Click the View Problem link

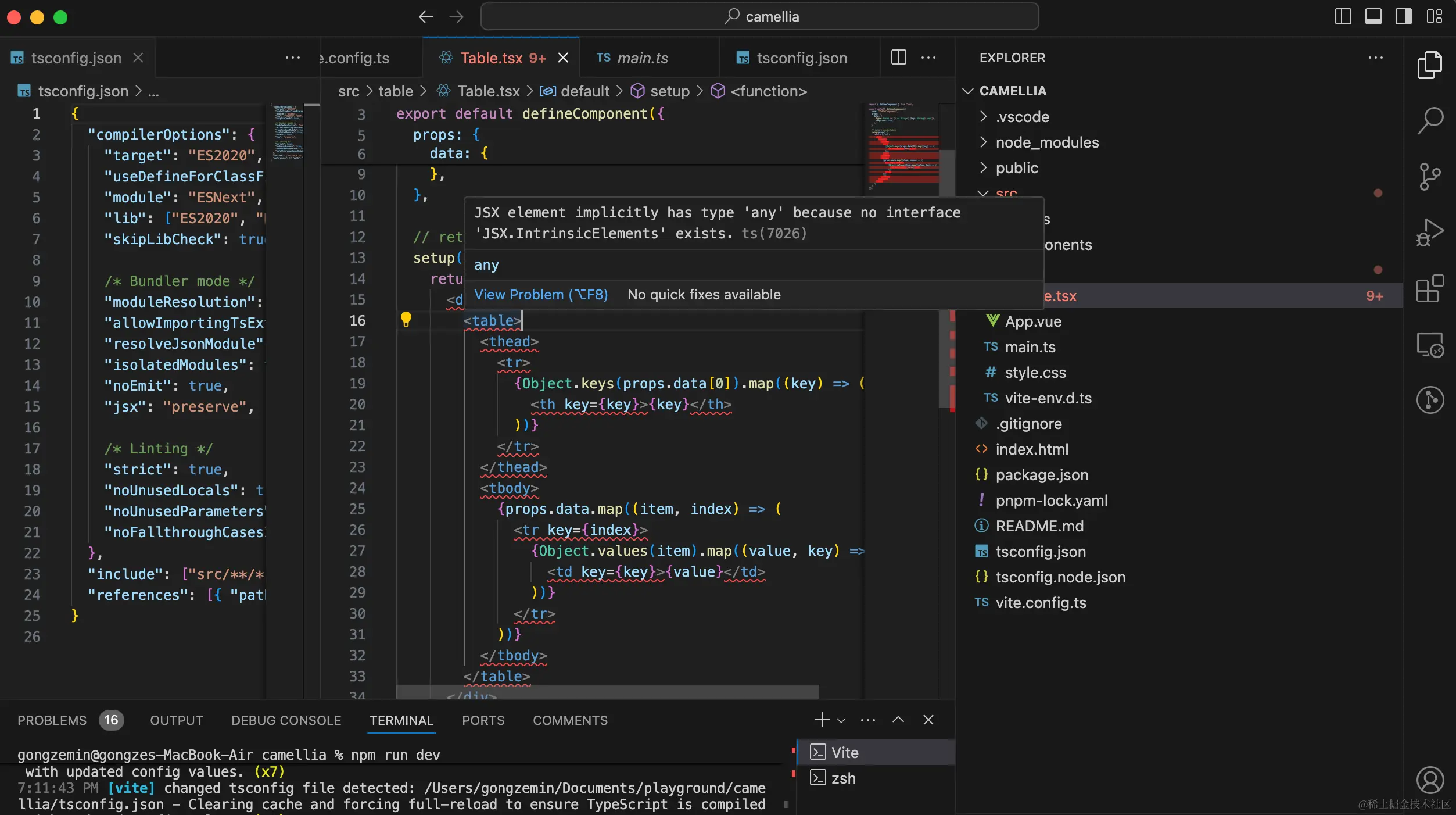click(540, 295)
